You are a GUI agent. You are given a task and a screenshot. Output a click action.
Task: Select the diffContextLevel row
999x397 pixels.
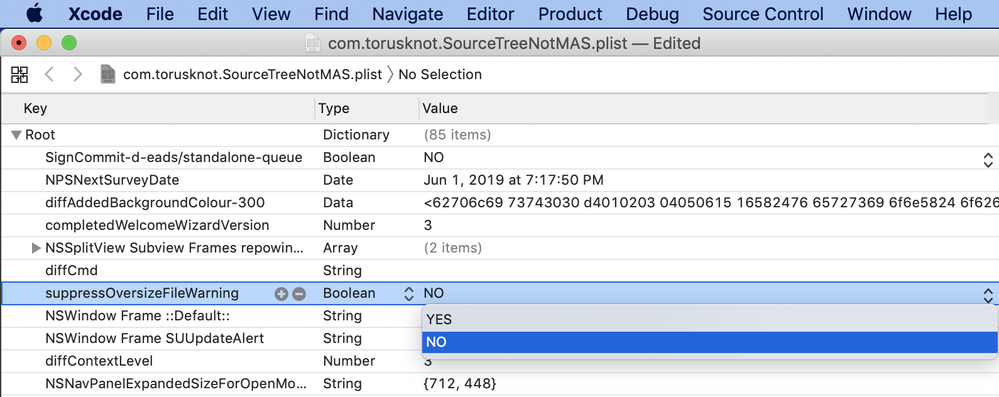pos(500,361)
